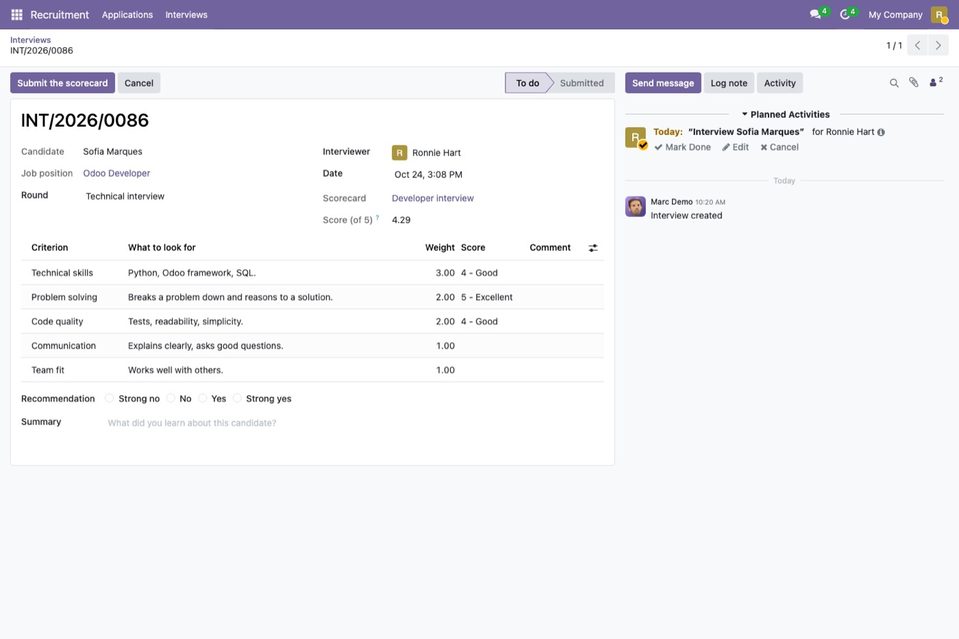Open the Recruitment app menu
Image resolution: width=959 pixels, height=639 pixels.
click(59, 15)
